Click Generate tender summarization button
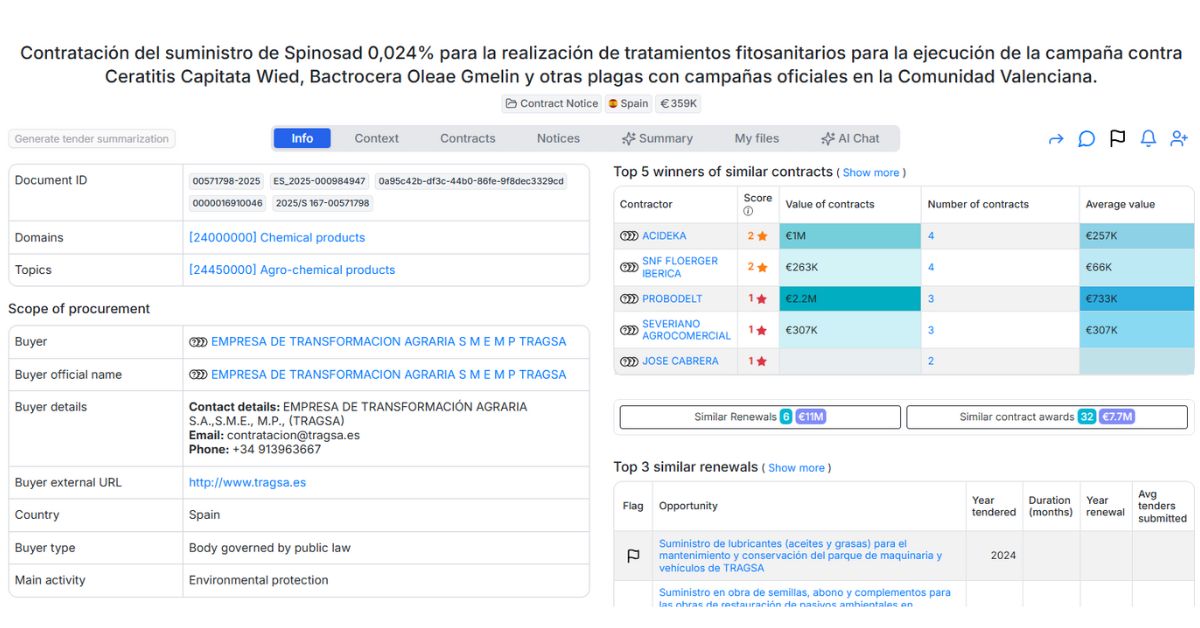The height and width of the screenshot is (628, 1200). pos(92,139)
